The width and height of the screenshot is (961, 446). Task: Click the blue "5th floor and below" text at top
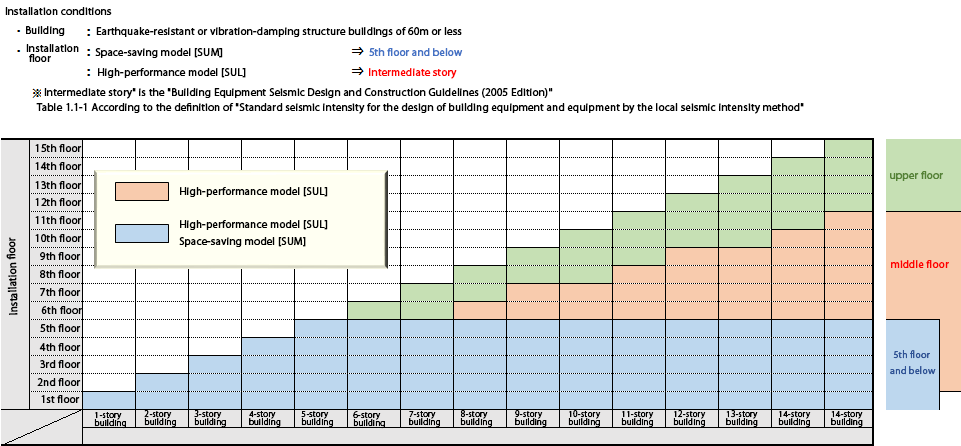coord(415,52)
